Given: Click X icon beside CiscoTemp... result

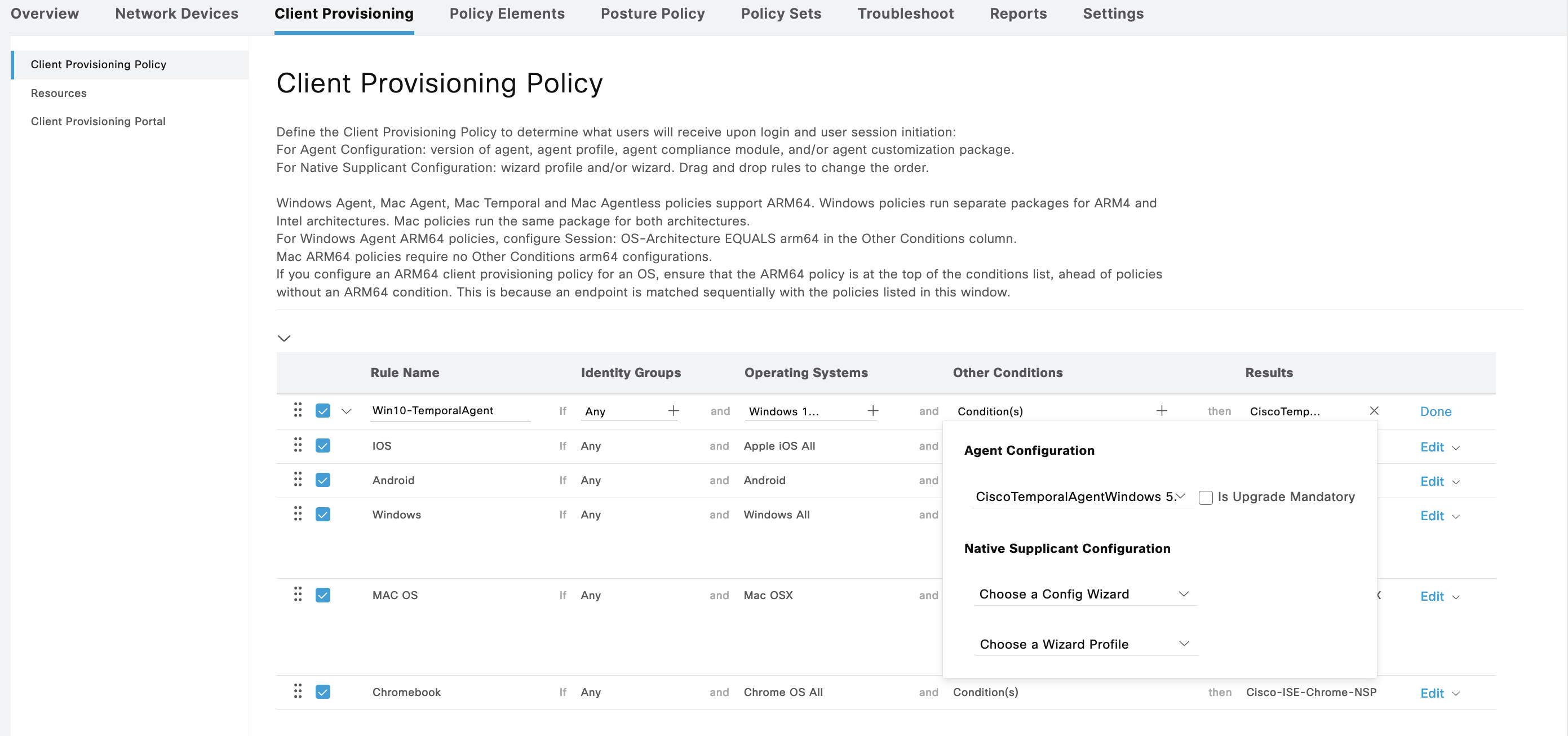Looking at the screenshot, I should pos(1374,411).
